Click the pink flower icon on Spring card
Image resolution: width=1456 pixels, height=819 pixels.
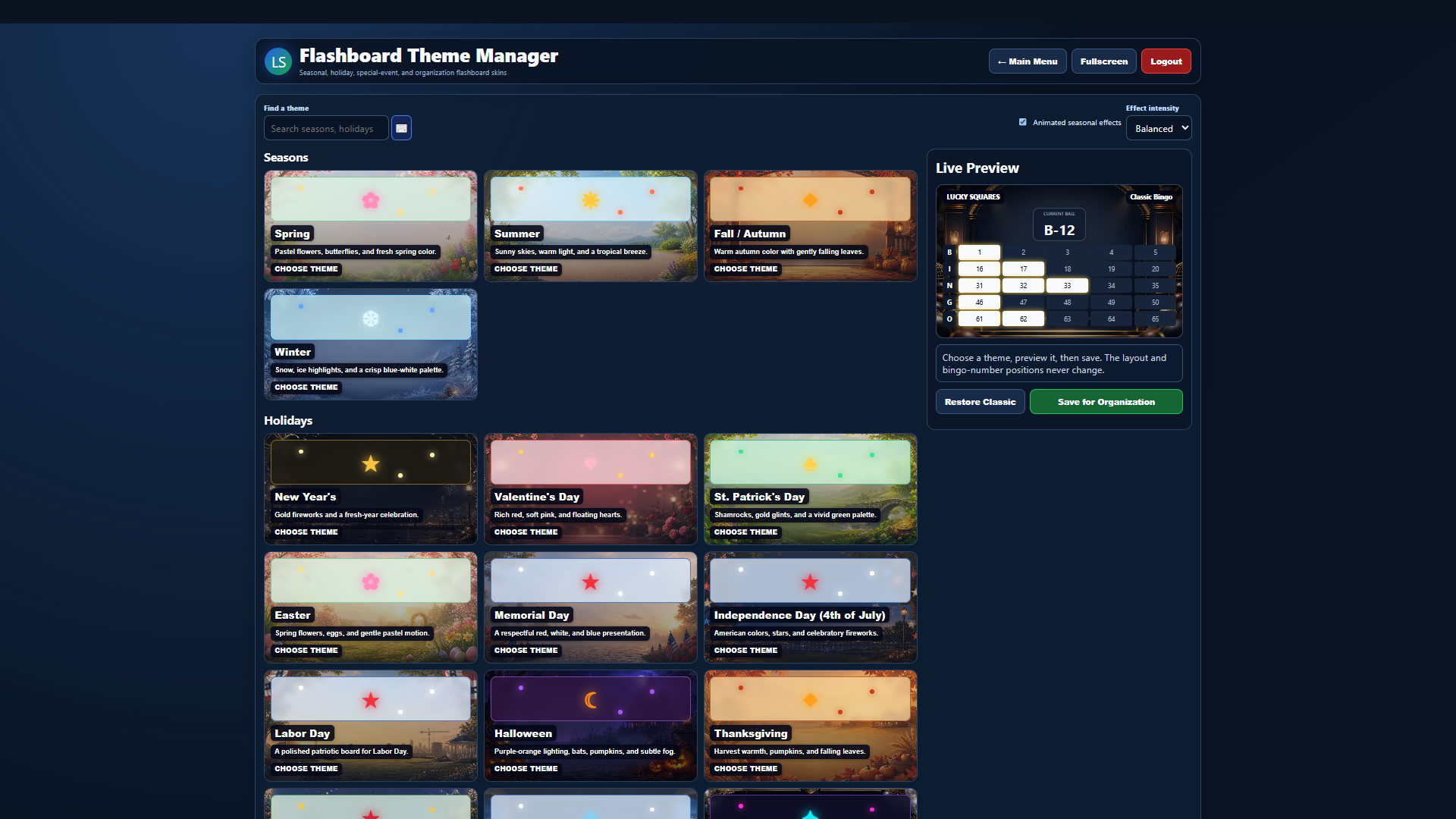[371, 200]
